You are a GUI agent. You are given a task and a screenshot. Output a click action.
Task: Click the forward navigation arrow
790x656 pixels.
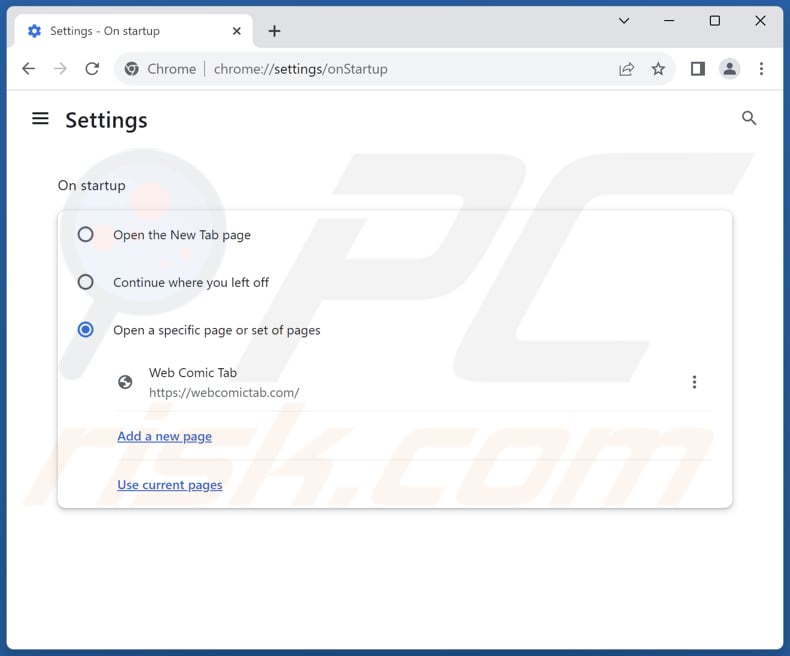60,69
